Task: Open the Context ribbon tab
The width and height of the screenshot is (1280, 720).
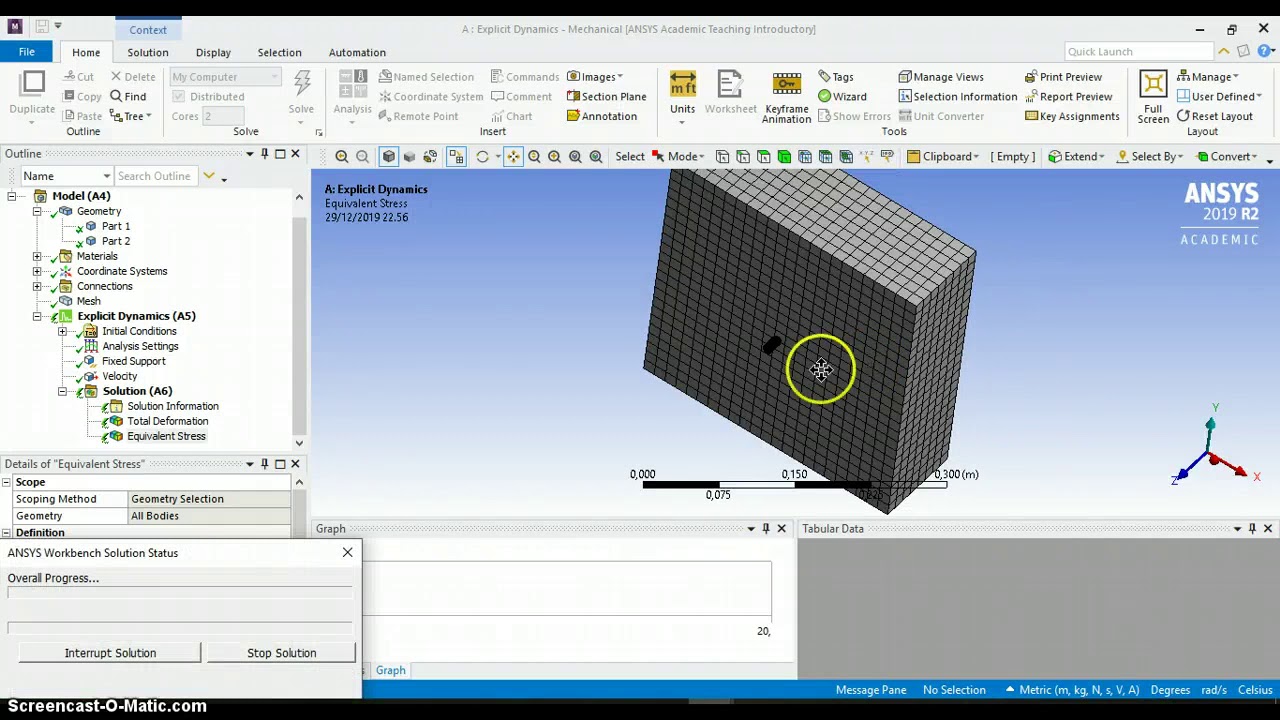Action: click(x=148, y=29)
